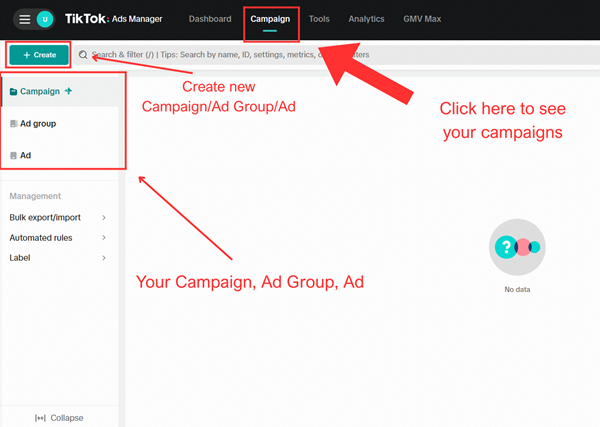The width and height of the screenshot is (600, 427).
Task: Click the plus icon beside Campaign
Action: pyautogui.click(x=68, y=91)
